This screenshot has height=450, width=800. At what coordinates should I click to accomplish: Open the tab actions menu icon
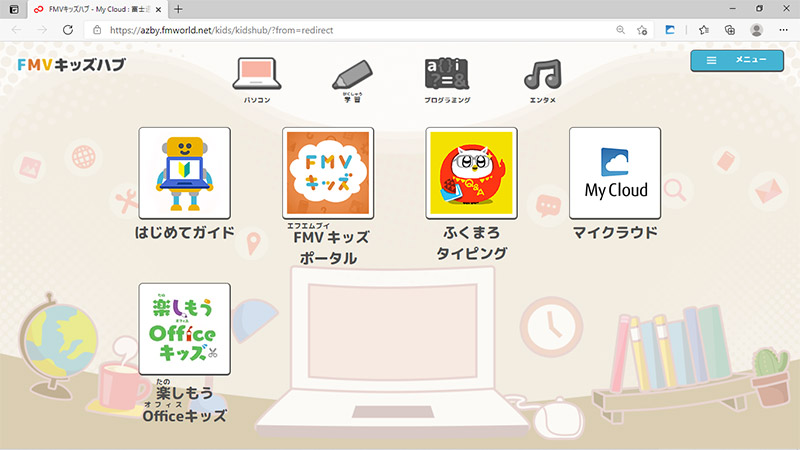[x=14, y=9]
